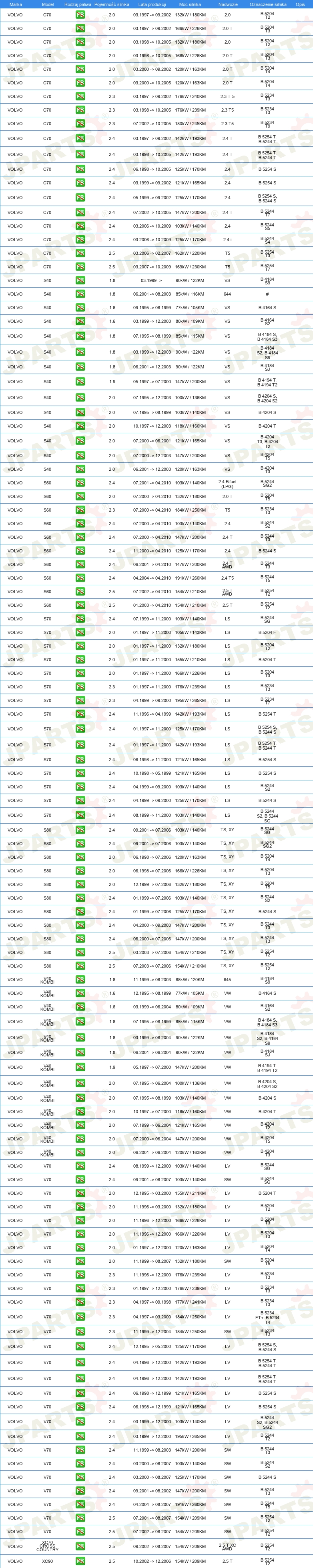Select the XC70 CROSS COUNTRY model cell
The height and width of the screenshot is (1568, 313).
coord(48,1546)
